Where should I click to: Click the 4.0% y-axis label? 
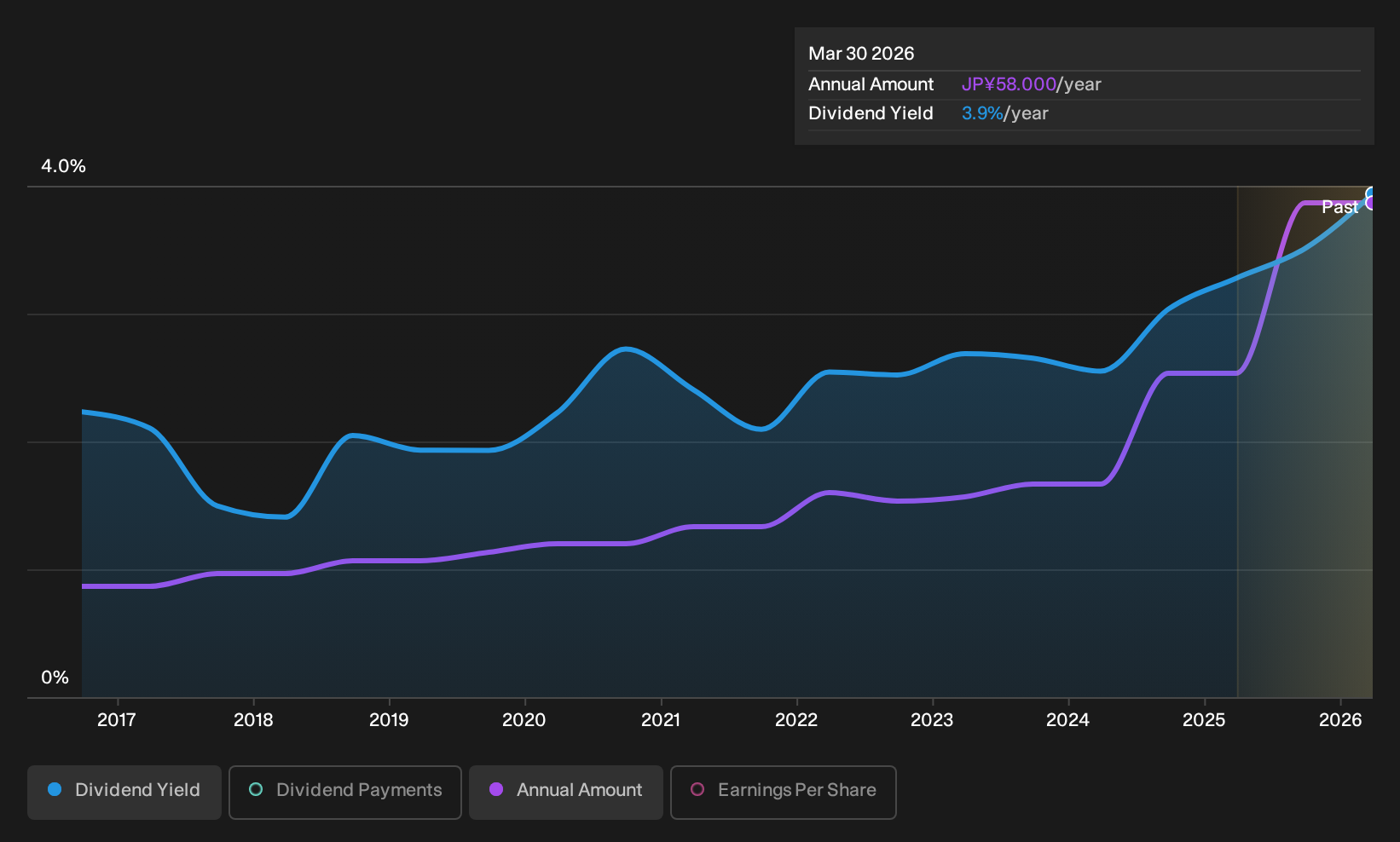pyautogui.click(x=63, y=166)
